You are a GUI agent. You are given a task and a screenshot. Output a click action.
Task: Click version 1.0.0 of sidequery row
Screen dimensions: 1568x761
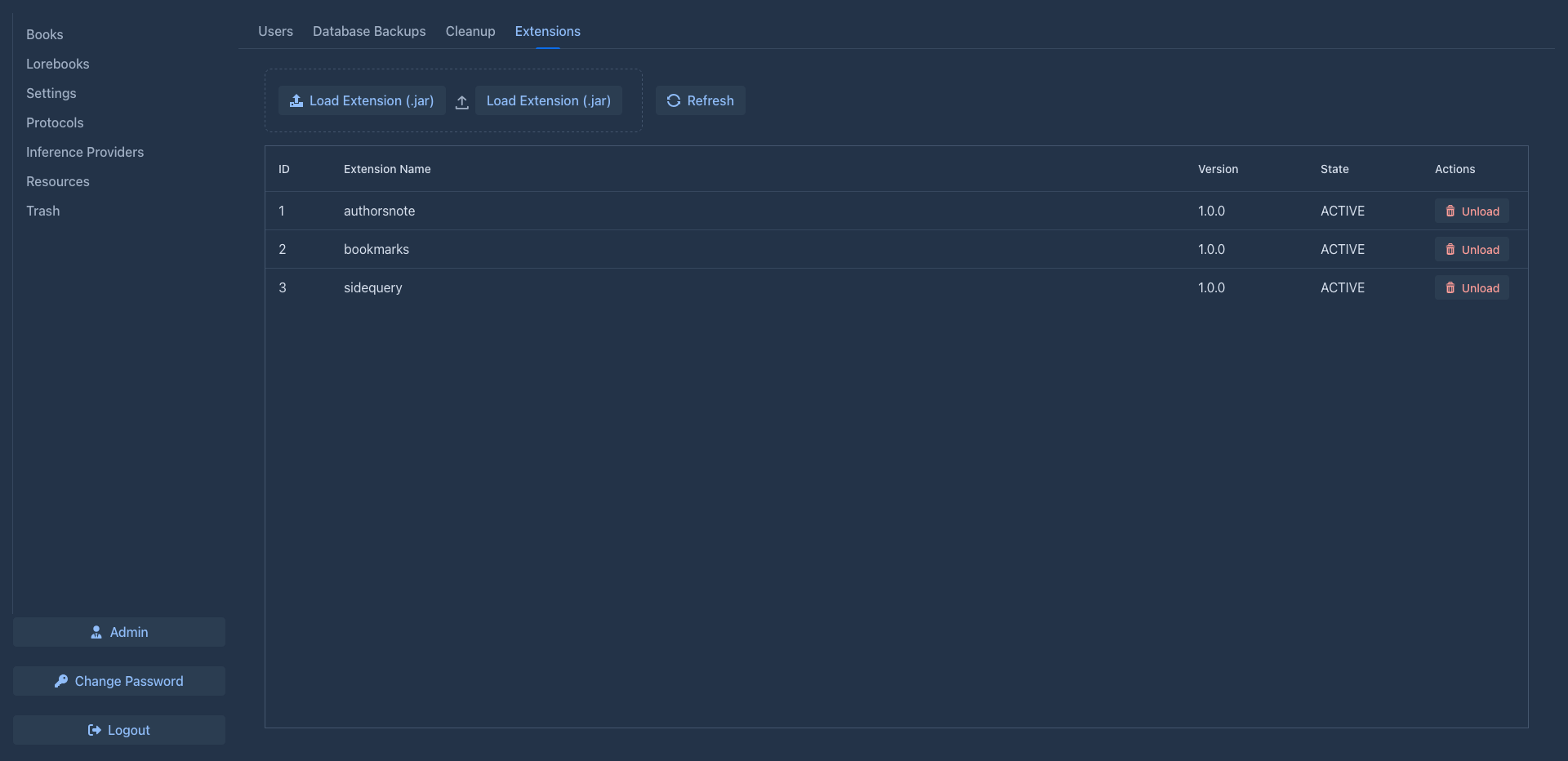point(1212,287)
